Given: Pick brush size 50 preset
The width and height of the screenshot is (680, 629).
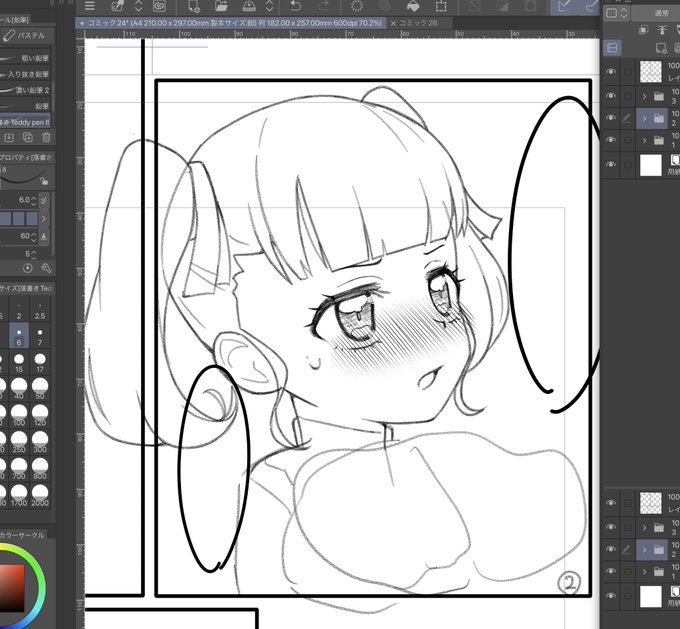Looking at the screenshot, I should coord(40,389).
